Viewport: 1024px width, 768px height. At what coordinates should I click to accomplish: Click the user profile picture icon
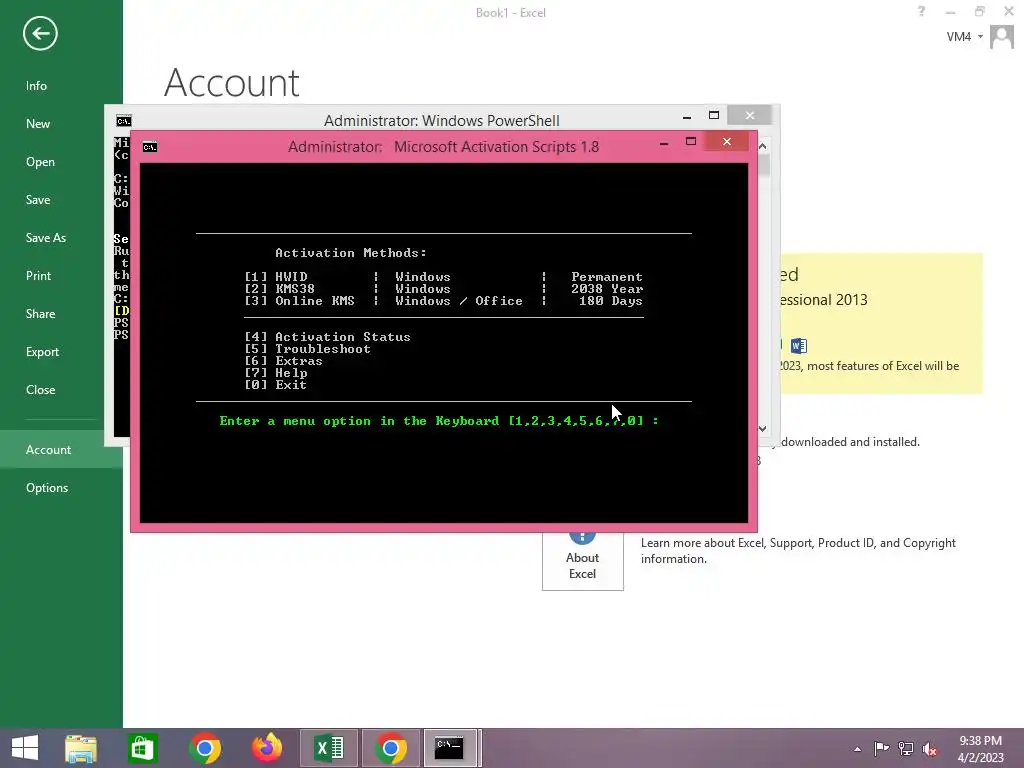click(1002, 37)
